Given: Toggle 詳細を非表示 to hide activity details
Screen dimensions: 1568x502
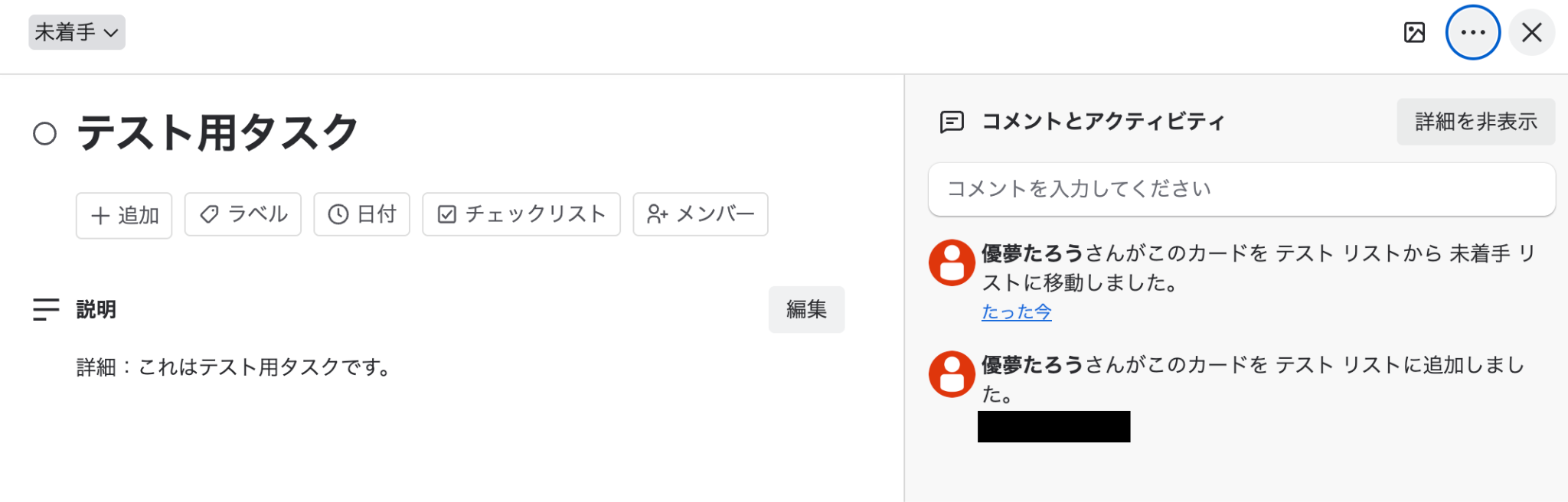Looking at the screenshot, I should pyautogui.click(x=1475, y=122).
